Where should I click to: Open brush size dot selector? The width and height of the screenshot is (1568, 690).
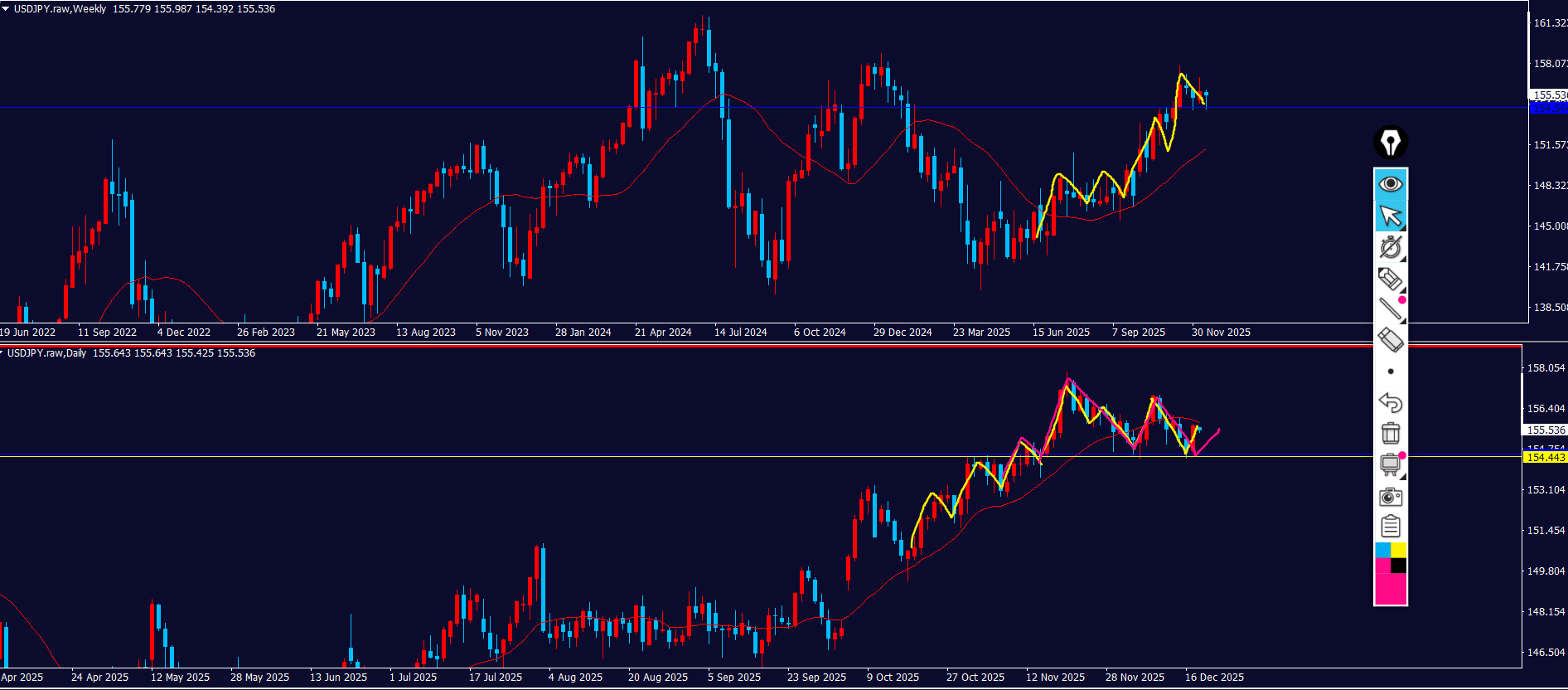1390,372
